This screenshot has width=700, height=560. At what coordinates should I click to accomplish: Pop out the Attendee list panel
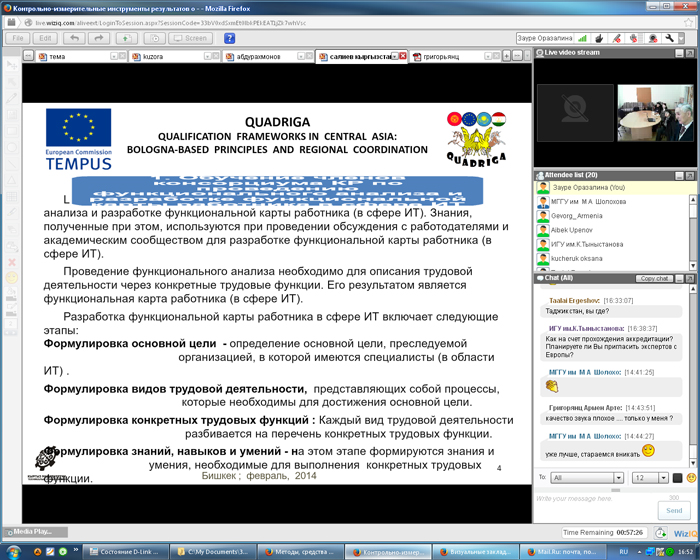(690, 176)
